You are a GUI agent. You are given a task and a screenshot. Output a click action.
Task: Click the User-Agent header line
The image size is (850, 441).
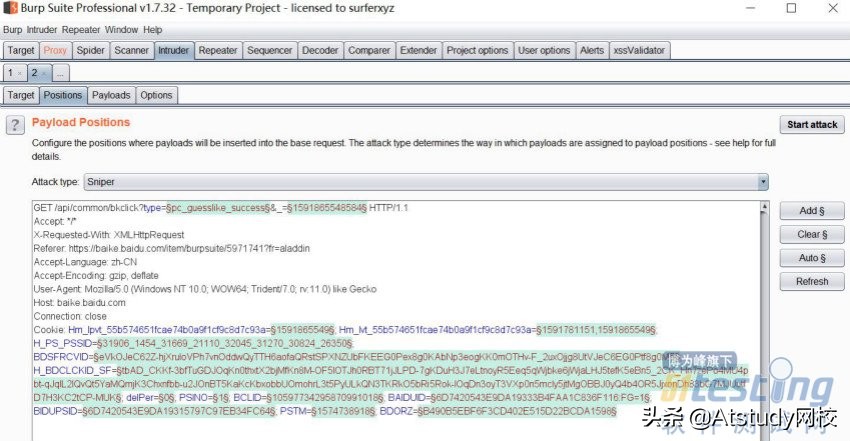(205, 289)
